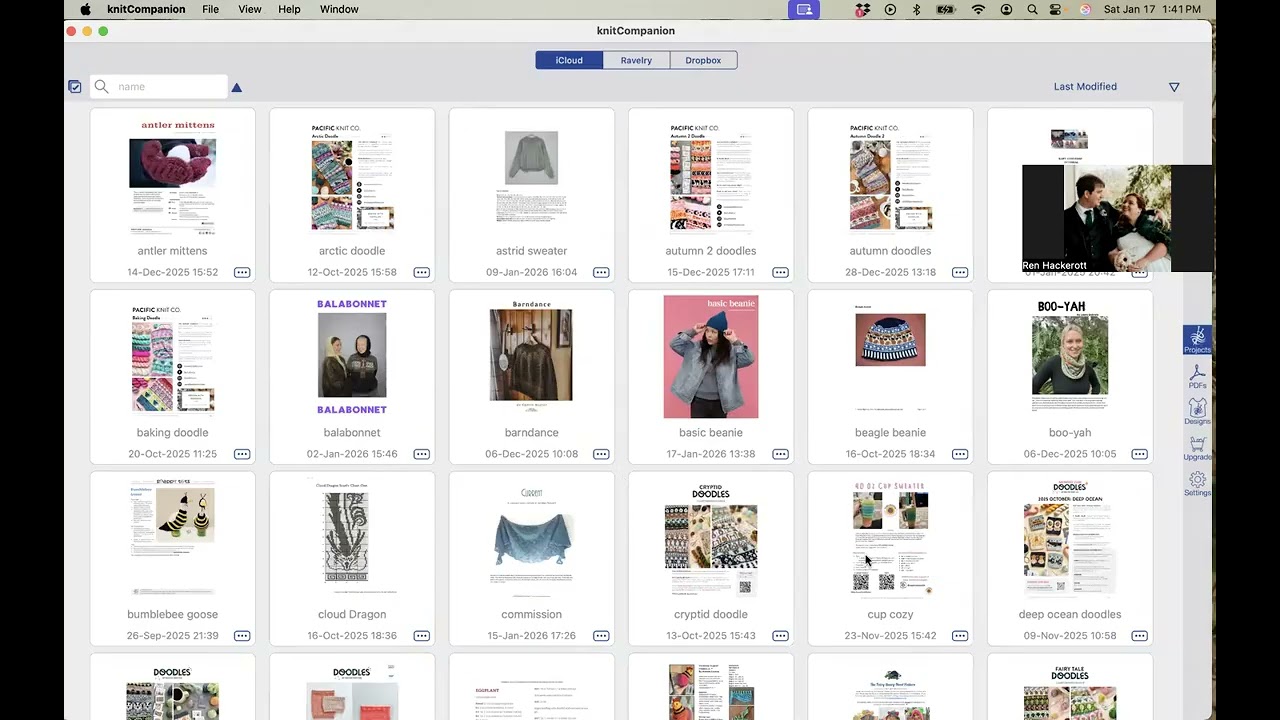Open the boo-yah project thumbnail
The height and width of the screenshot is (720, 1280).
click(1070, 356)
